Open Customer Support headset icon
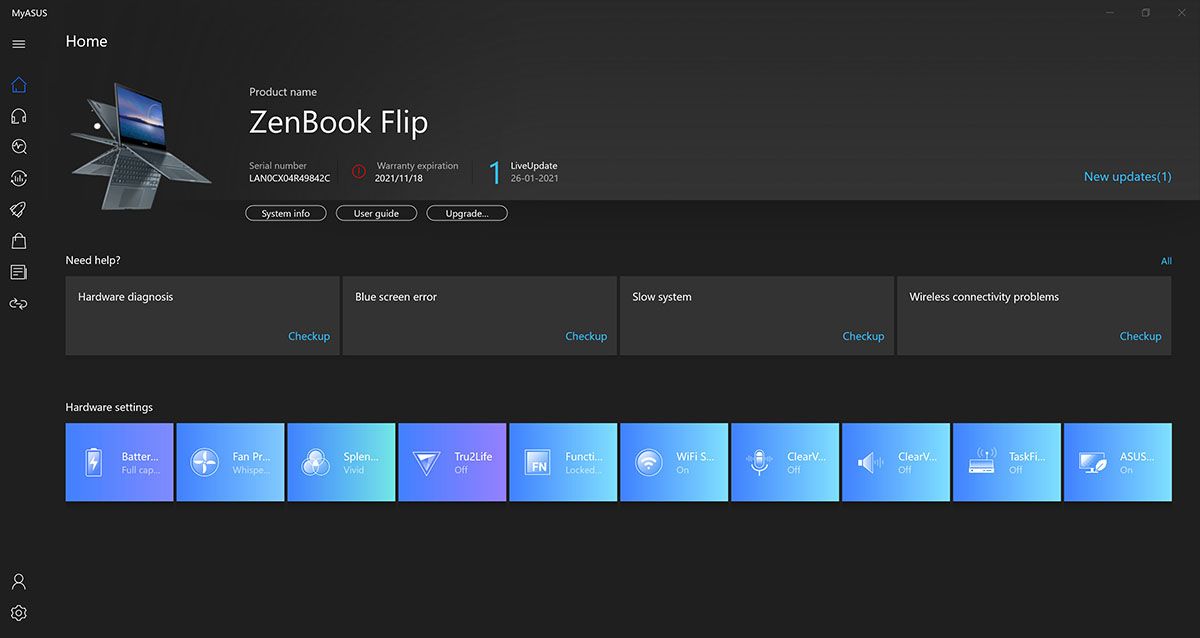The width and height of the screenshot is (1200, 638). coord(18,116)
